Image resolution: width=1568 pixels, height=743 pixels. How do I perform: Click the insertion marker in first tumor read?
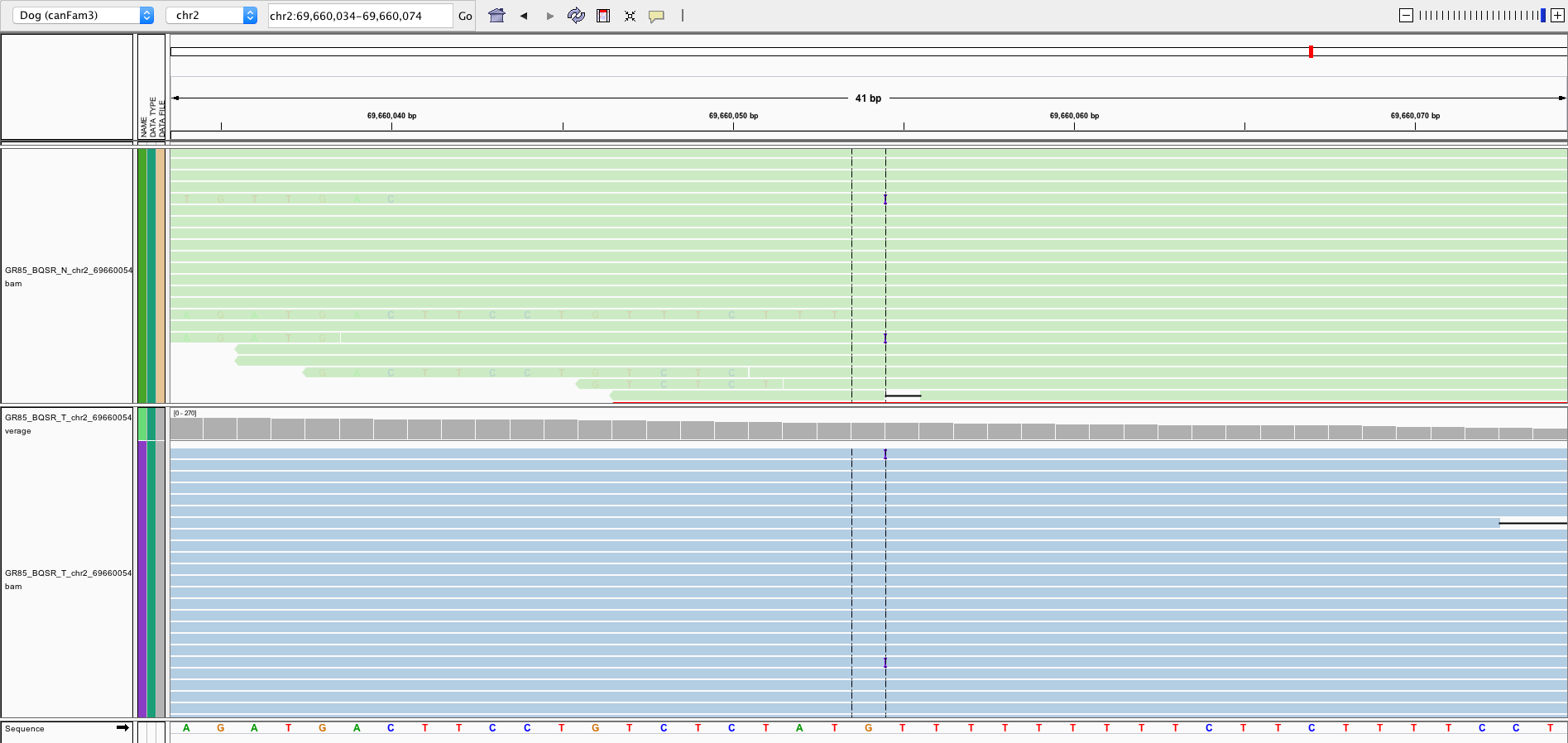coord(885,454)
